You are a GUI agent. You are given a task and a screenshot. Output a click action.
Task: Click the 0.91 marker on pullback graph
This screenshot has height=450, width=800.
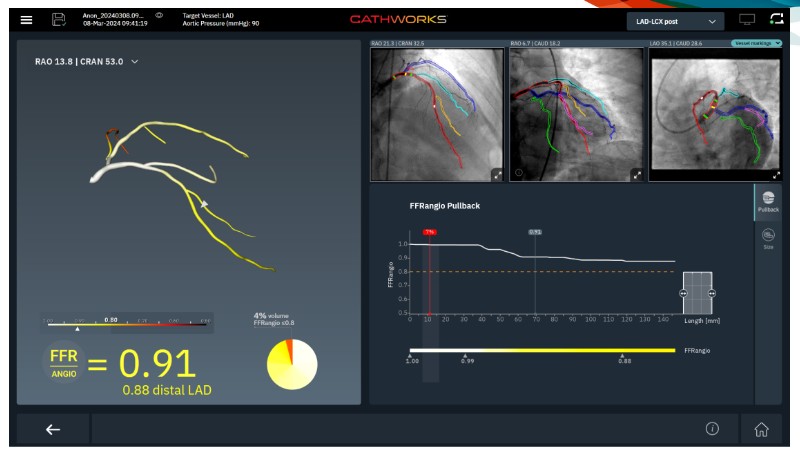point(535,231)
